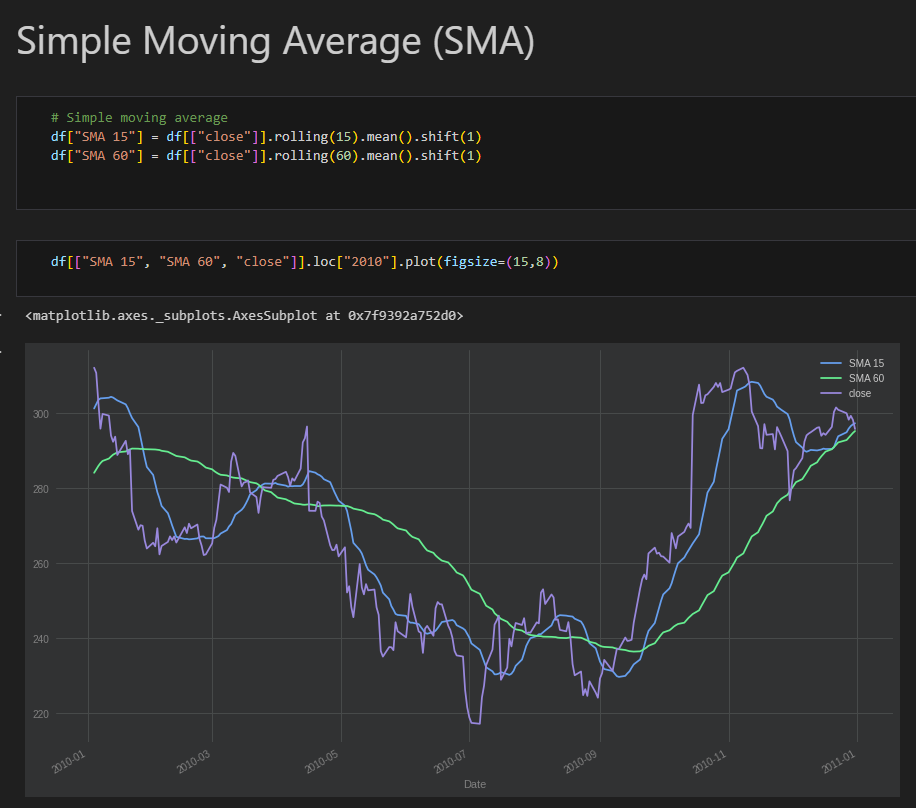Click the 220 y-axis tick label

point(41,715)
